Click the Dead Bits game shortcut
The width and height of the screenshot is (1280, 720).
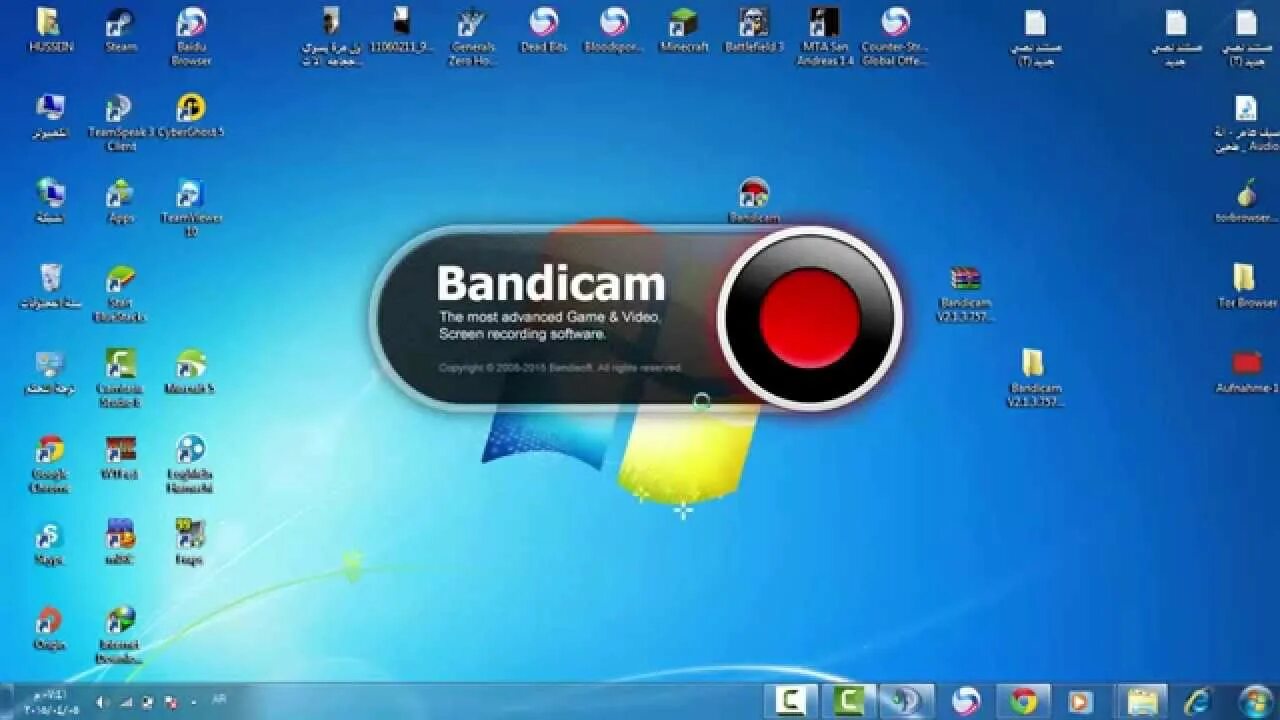click(x=544, y=29)
